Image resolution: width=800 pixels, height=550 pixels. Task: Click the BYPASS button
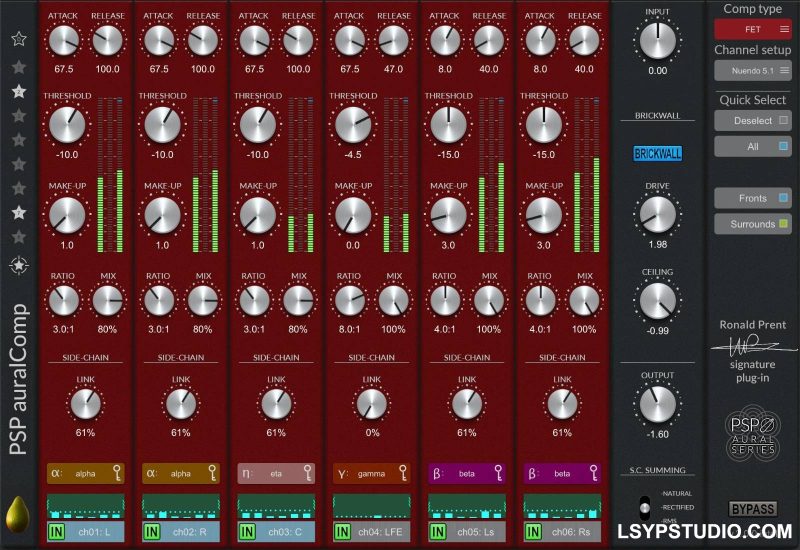point(753,509)
